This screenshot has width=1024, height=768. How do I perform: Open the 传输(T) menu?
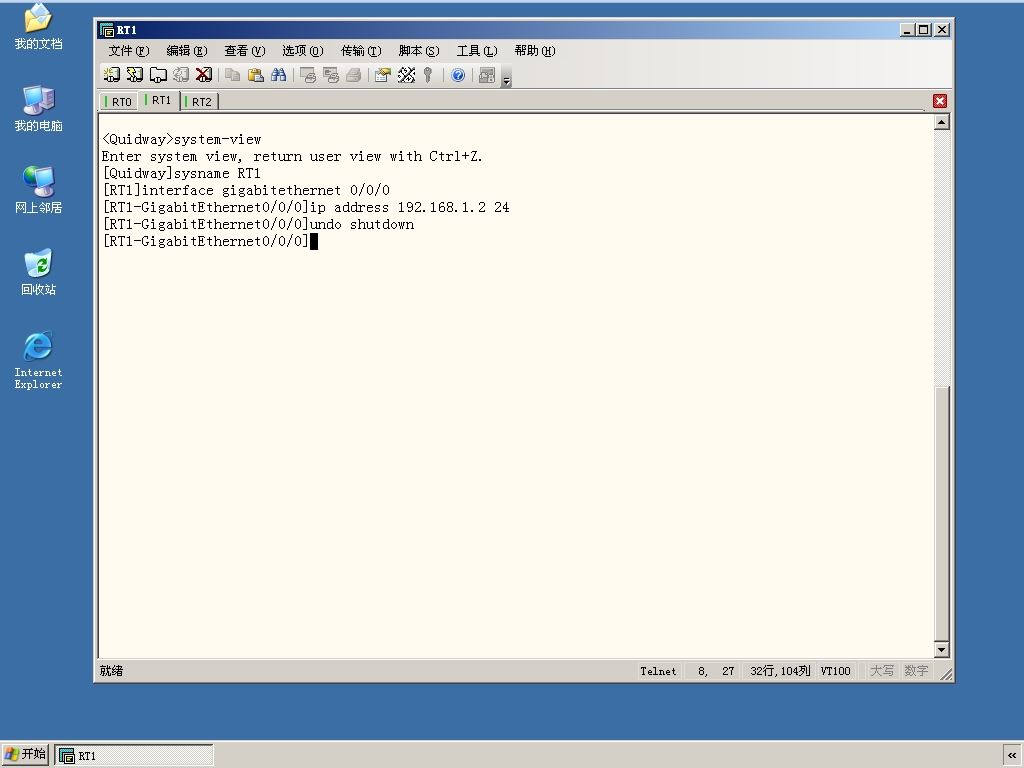coord(361,51)
